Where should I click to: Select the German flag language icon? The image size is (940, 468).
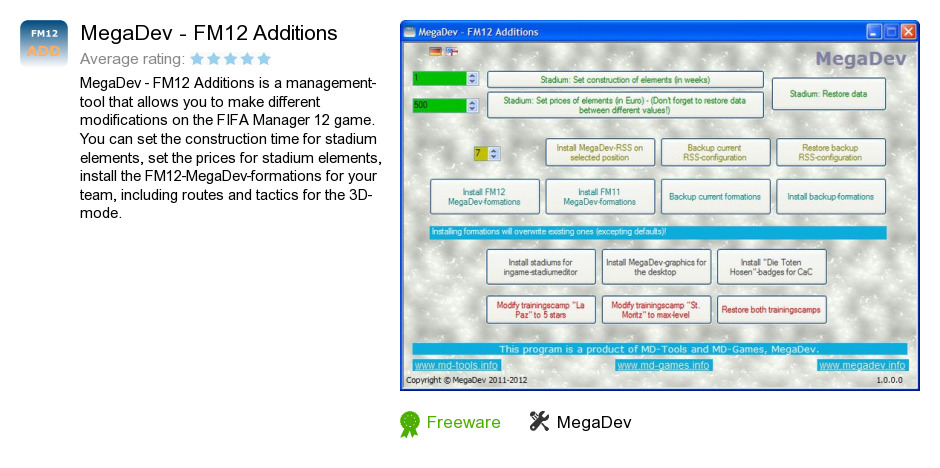[435, 52]
